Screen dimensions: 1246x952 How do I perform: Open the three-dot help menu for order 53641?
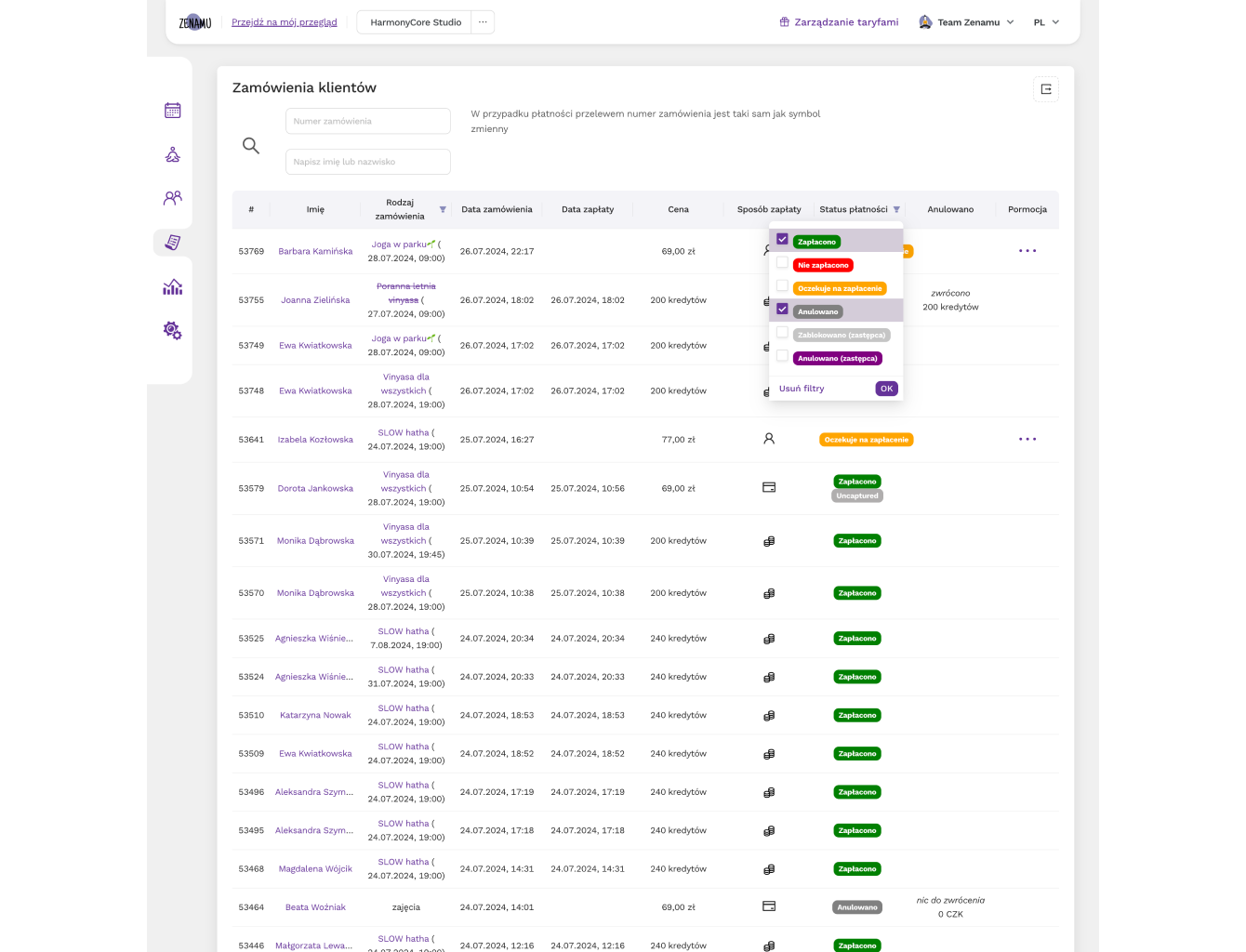(1027, 439)
